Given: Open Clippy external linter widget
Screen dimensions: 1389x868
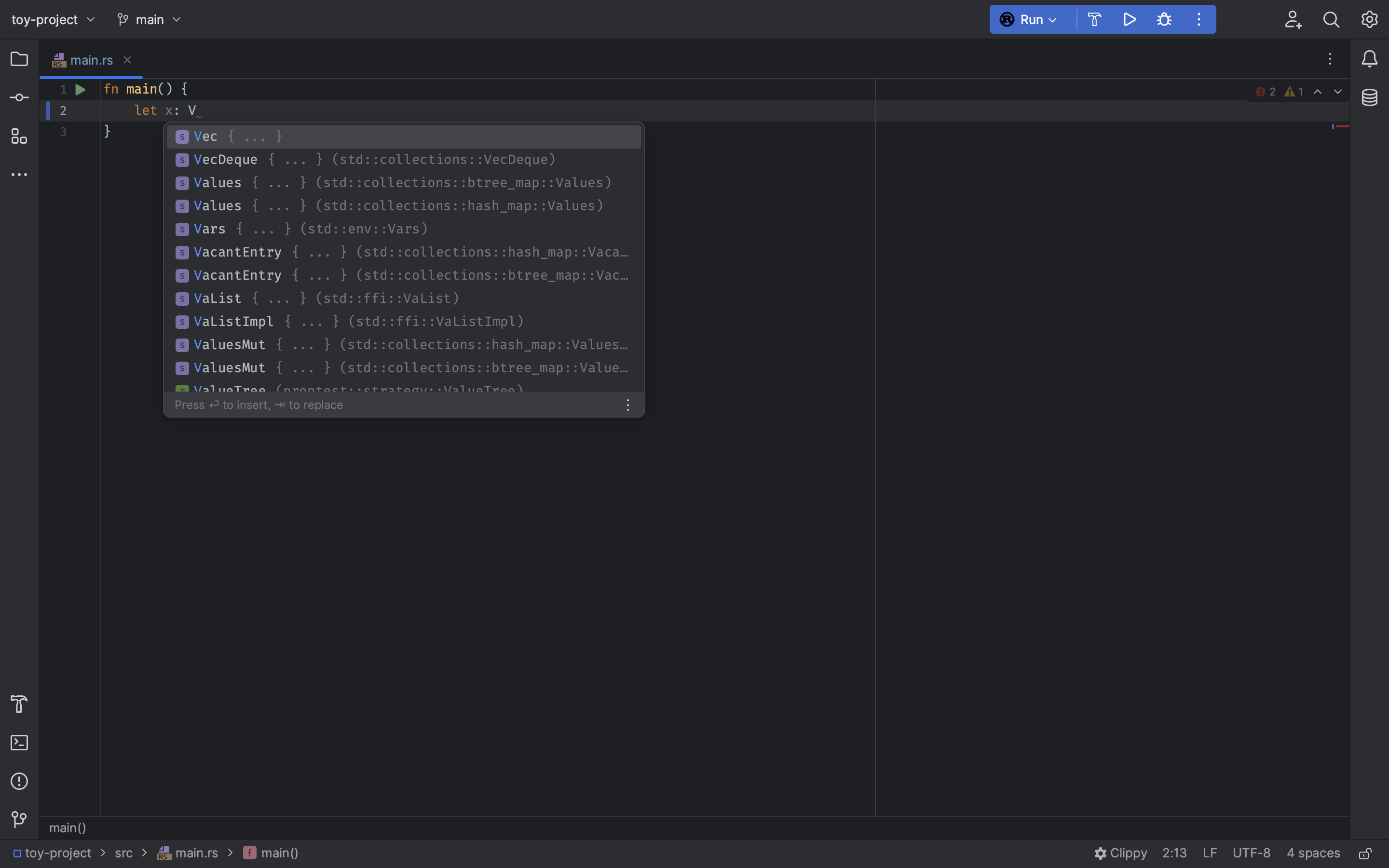Looking at the screenshot, I should click(x=1120, y=853).
